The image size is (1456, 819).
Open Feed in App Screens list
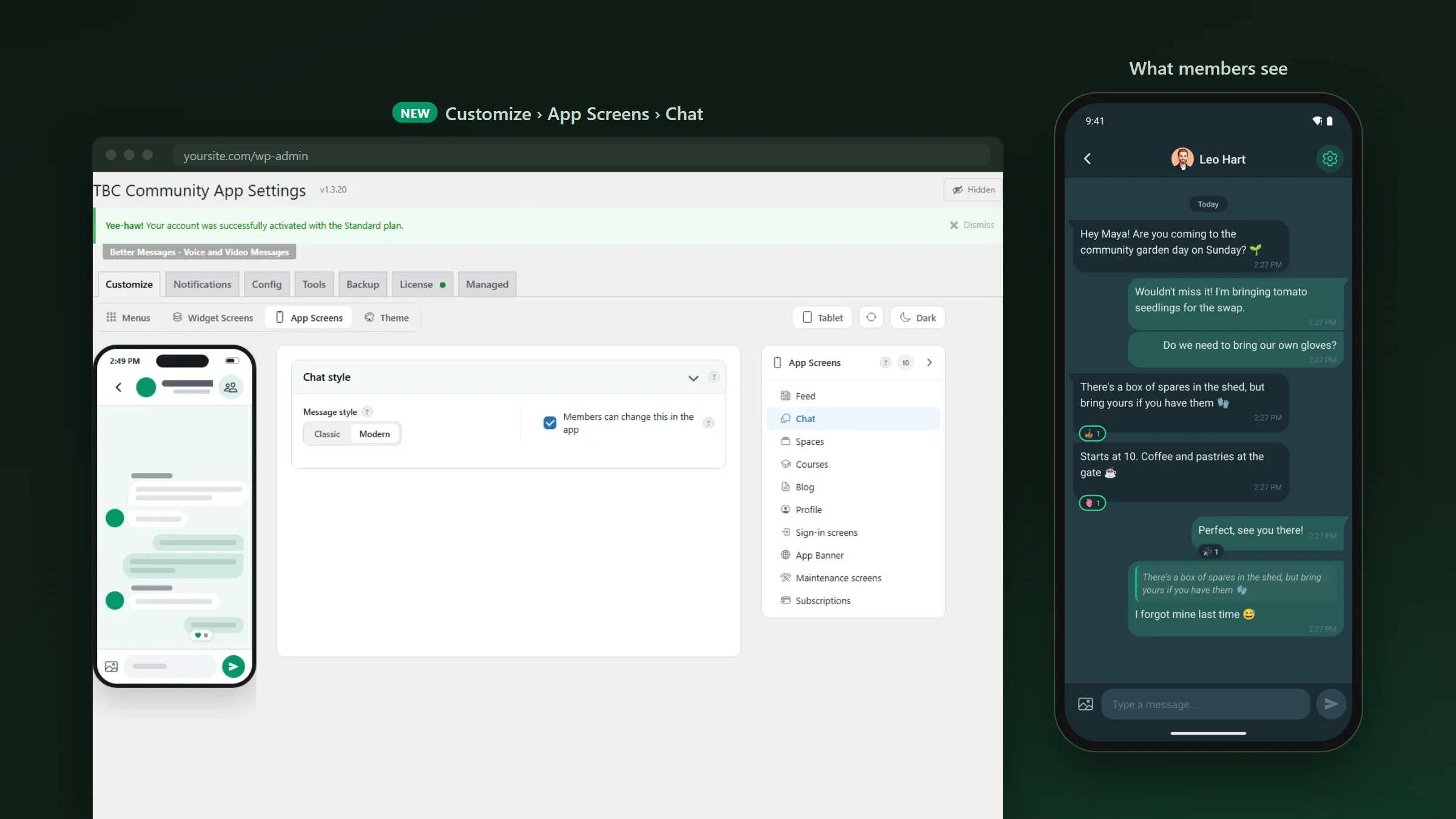(854, 396)
